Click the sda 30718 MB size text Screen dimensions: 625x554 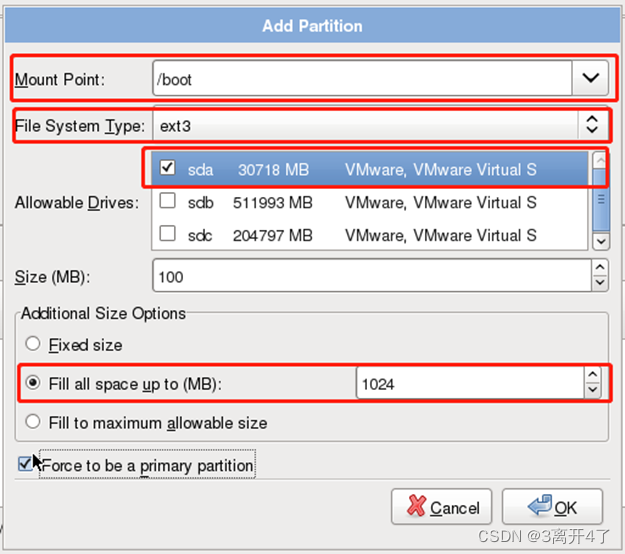(x=273, y=170)
